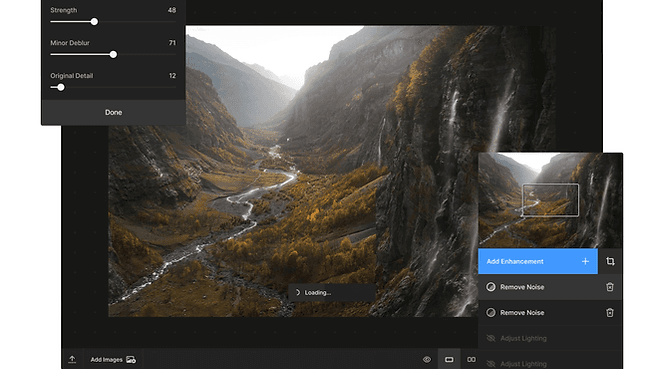Viewport: 657px width, 369px height.
Task: Click the Strength slider handle
Action: pyautogui.click(x=94, y=21)
